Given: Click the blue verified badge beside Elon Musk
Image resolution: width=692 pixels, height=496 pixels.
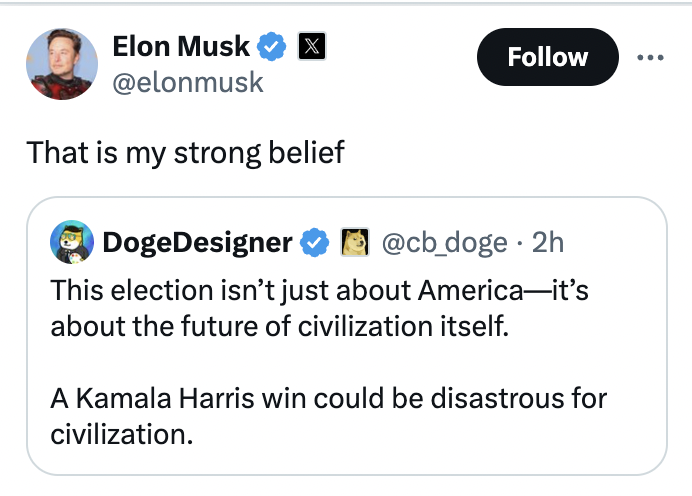Looking at the screenshot, I should coord(271,46).
